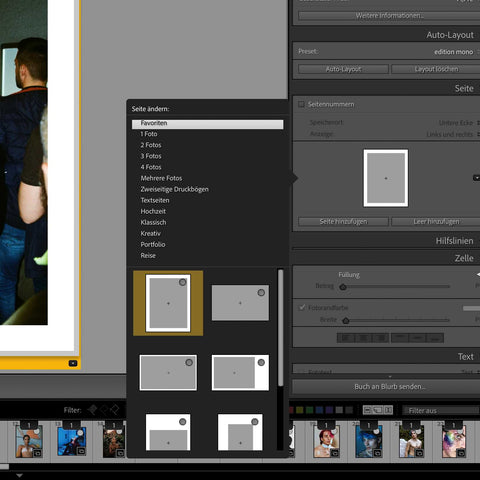Click first attribute filter icon left of Filter aus

[367, 410]
